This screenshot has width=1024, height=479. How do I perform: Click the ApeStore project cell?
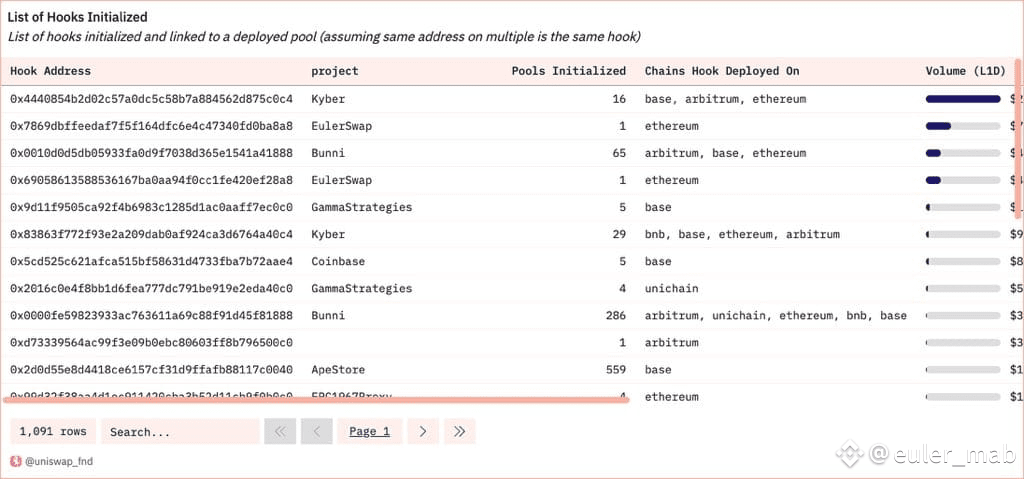tap(338, 370)
